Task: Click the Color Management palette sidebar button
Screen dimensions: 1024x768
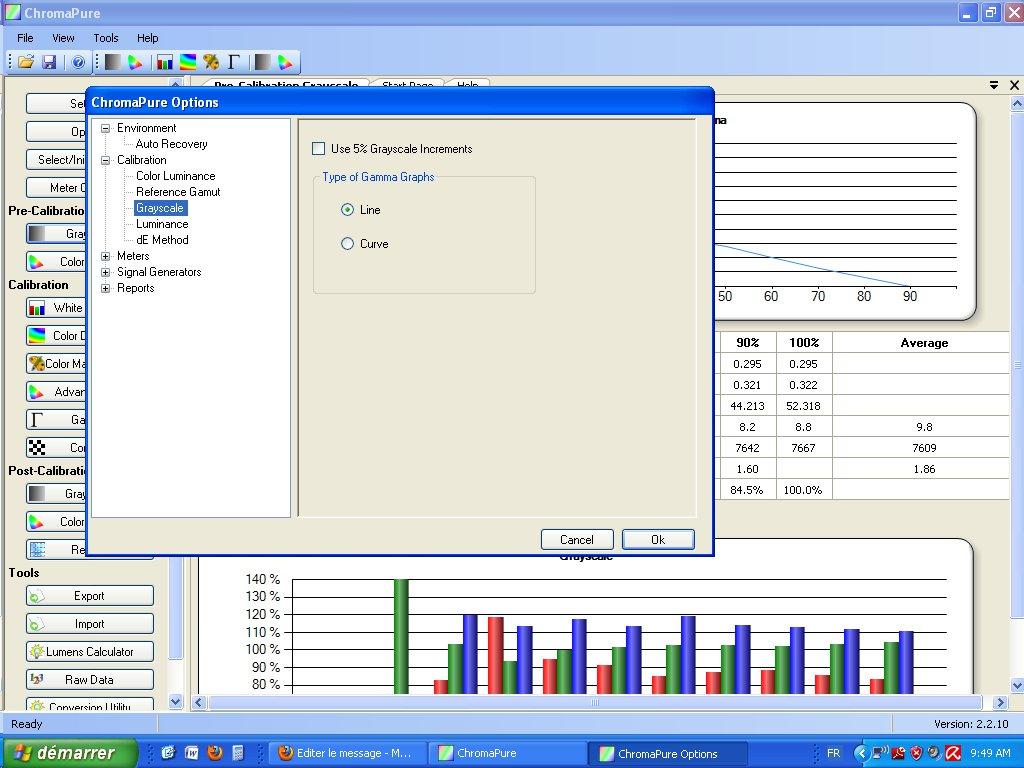Action: 56,364
